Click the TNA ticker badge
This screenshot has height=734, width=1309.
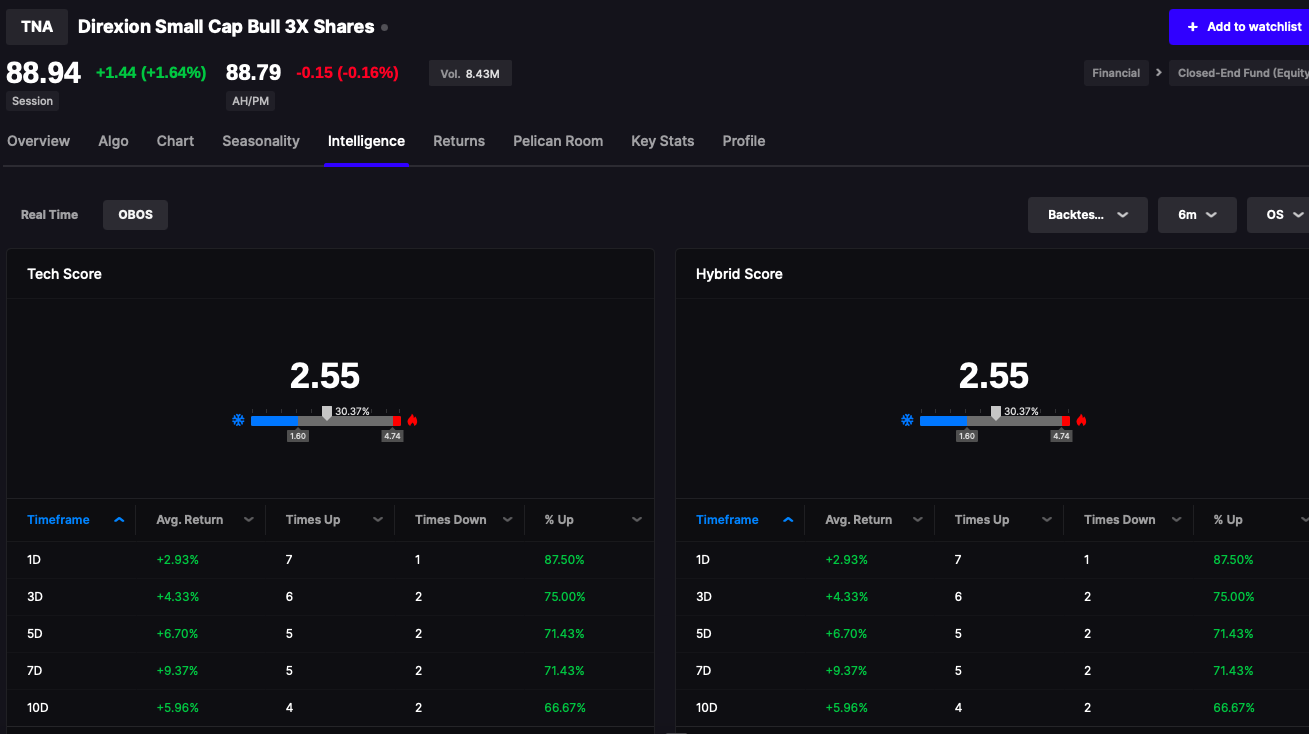point(37,27)
